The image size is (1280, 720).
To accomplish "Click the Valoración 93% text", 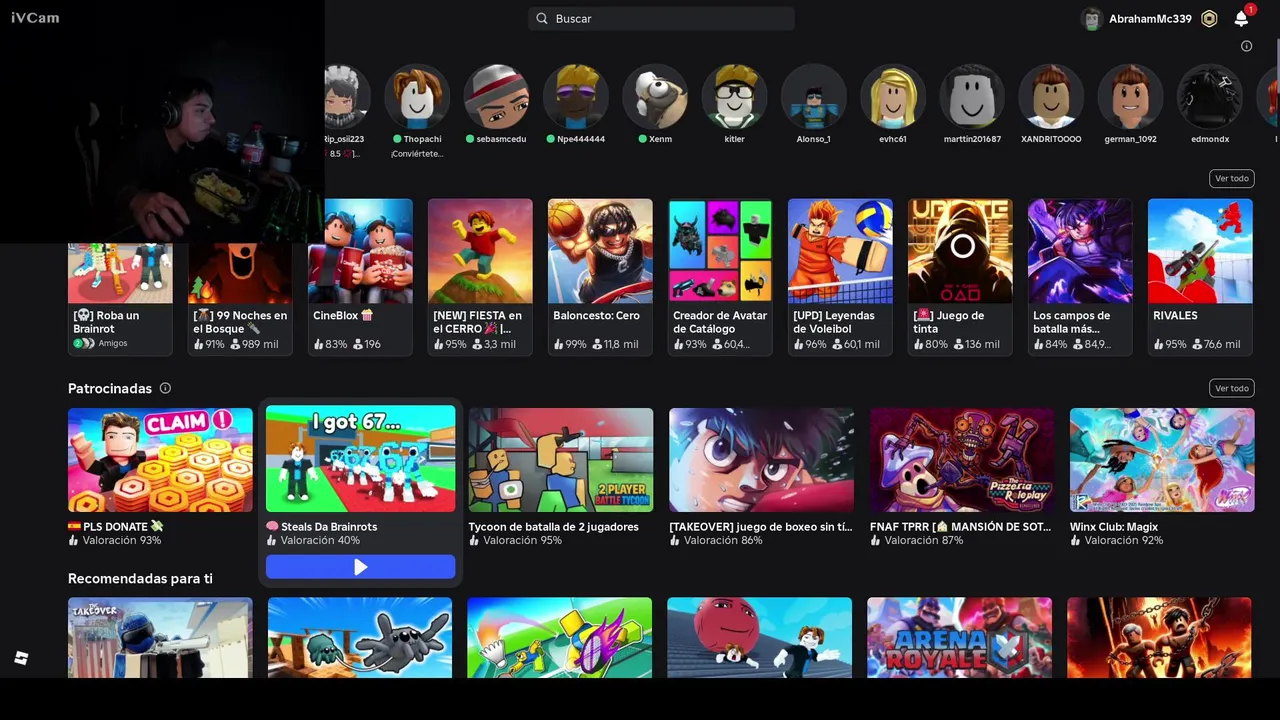I will pyautogui.click(x=122, y=540).
